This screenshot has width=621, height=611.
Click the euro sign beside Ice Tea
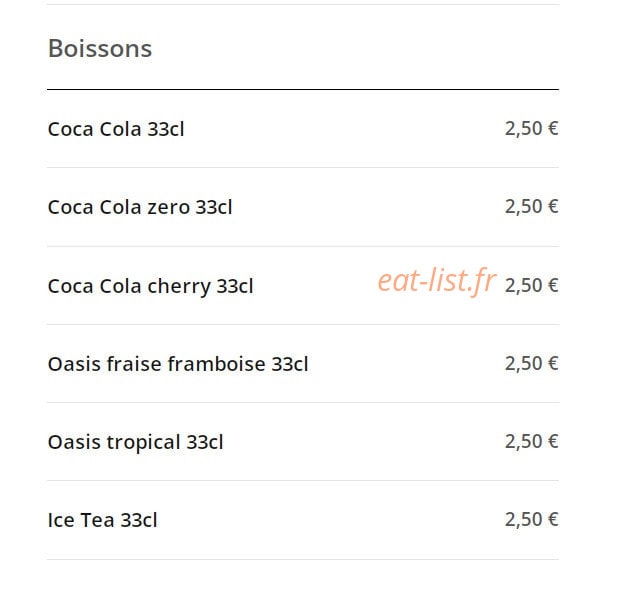coord(553,519)
